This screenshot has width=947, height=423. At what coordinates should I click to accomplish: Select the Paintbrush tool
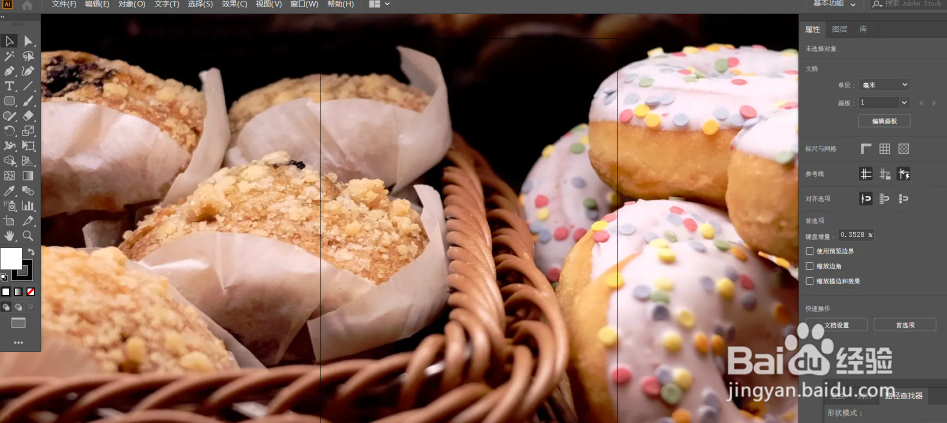coord(28,101)
